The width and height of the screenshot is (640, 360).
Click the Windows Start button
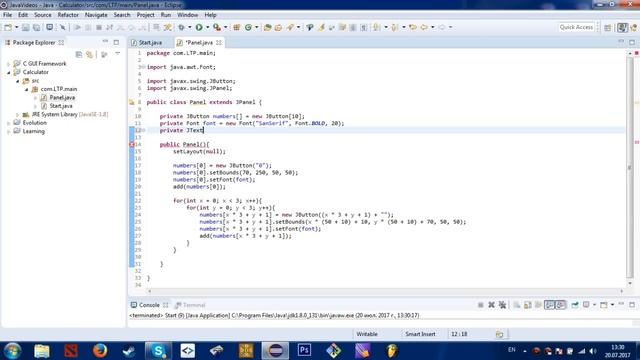12,351
